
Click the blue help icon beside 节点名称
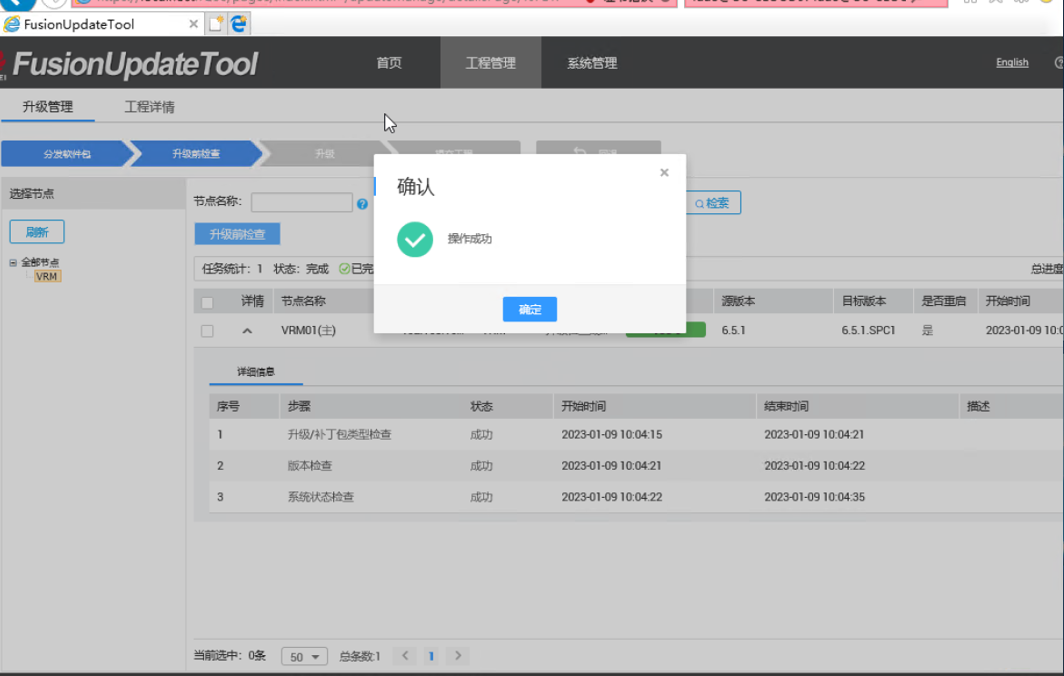pos(362,204)
